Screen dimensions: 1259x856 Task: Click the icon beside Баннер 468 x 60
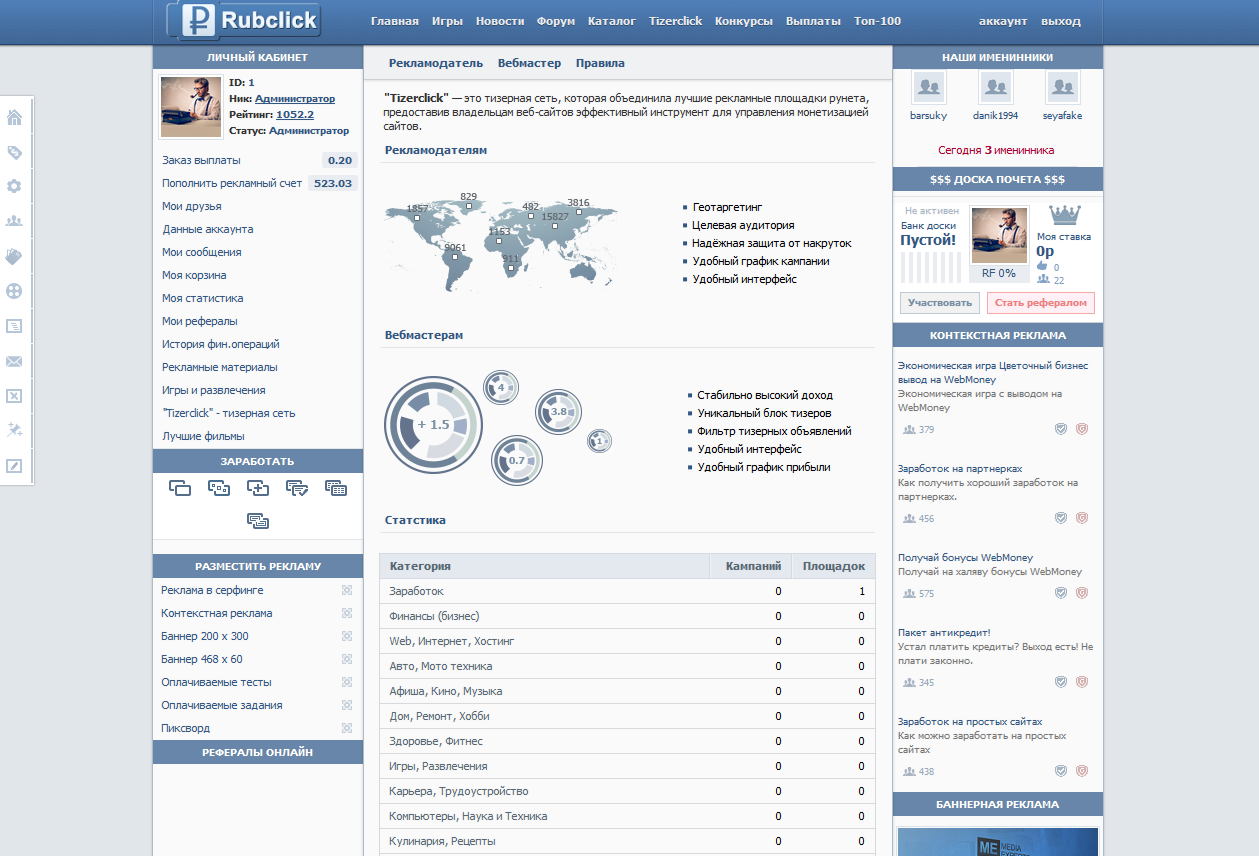click(x=347, y=660)
